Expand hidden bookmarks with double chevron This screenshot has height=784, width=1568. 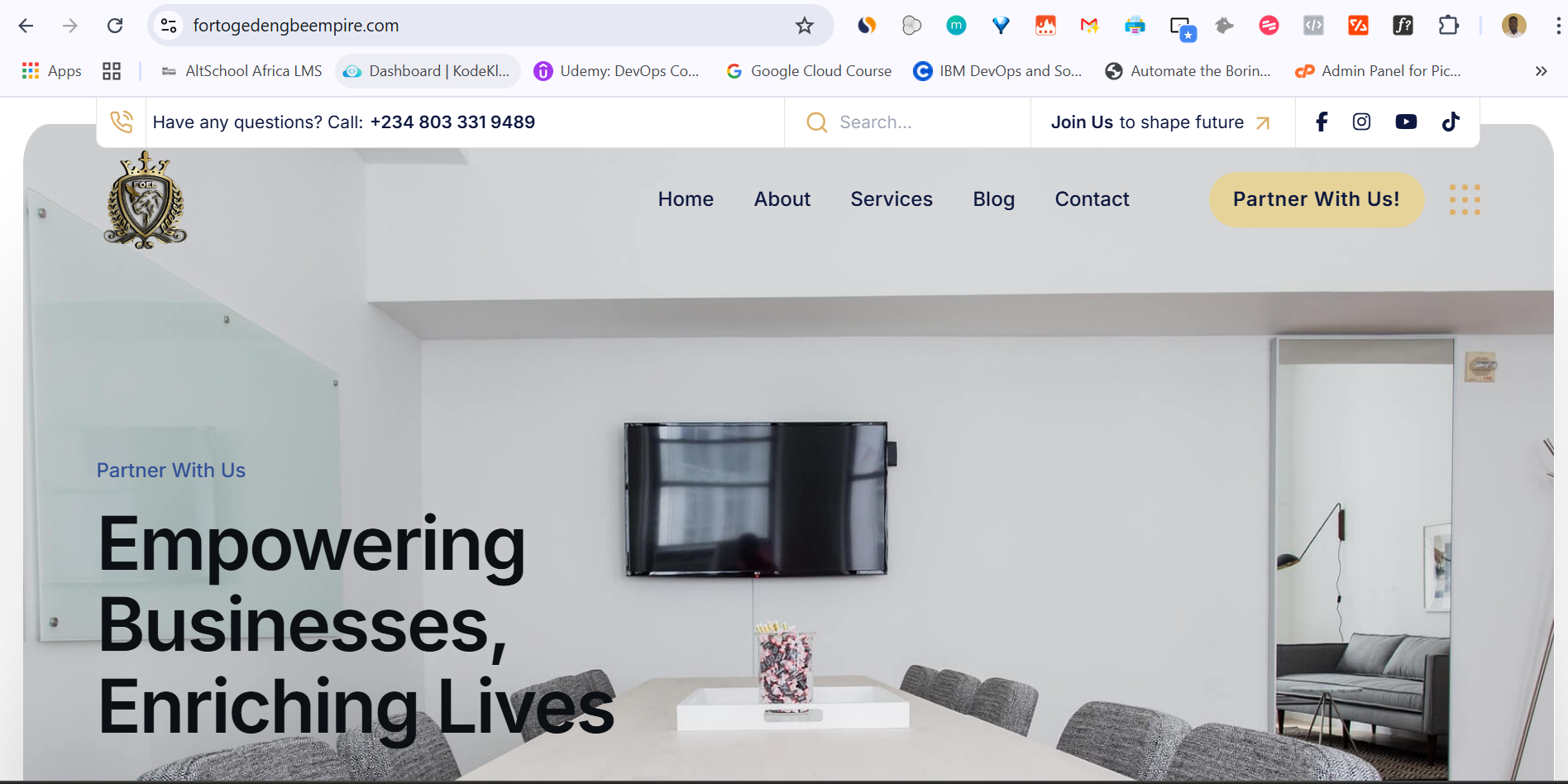pyautogui.click(x=1541, y=71)
